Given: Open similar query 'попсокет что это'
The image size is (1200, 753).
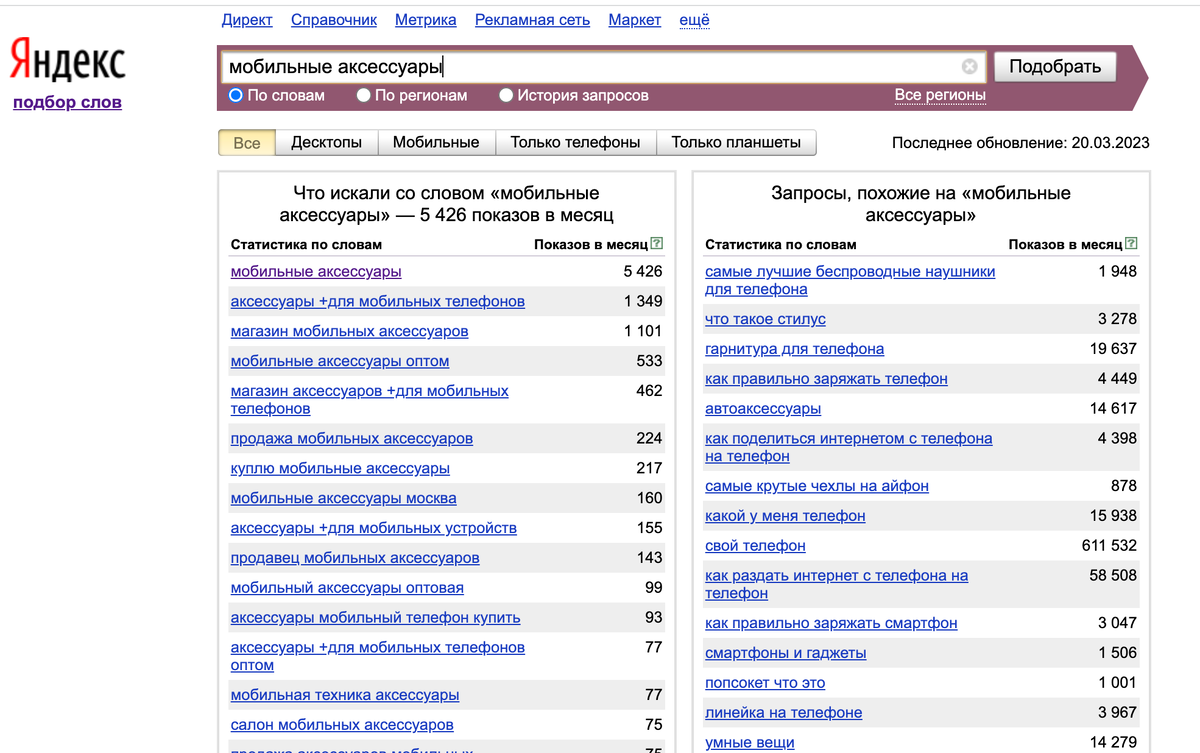Looking at the screenshot, I should pos(765,683).
